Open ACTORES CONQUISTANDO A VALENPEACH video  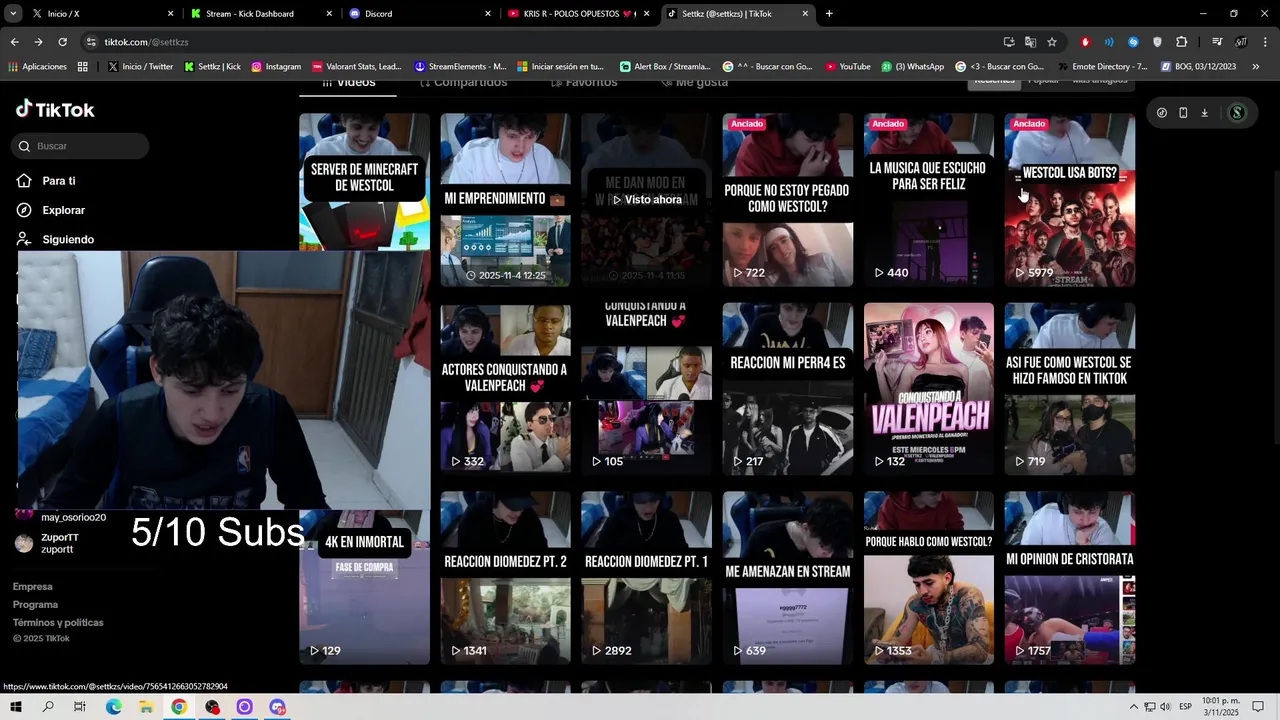click(x=505, y=388)
